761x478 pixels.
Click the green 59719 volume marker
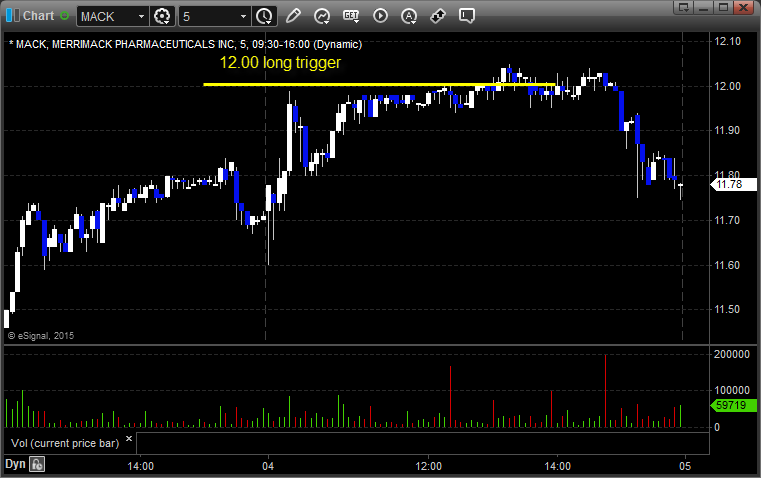pos(733,405)
